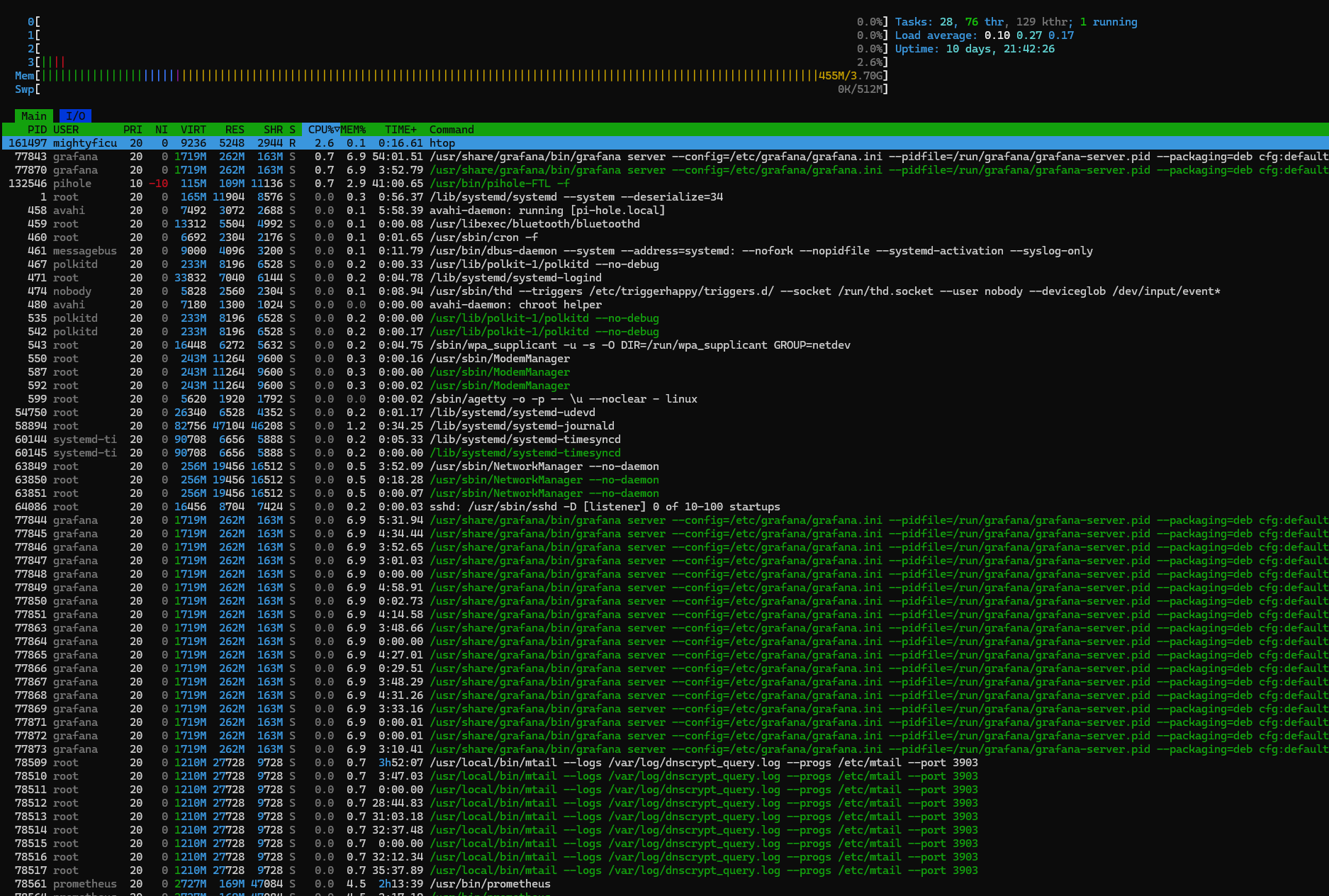The width and height of the screenshot is (1329, 896).
Task: Select the systemd-timesyncd thread PID 60145 row
Action: point(665,453)
